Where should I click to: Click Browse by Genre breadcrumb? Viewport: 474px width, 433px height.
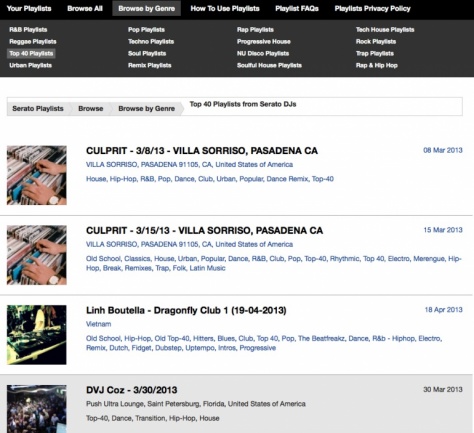pos(147,109)
